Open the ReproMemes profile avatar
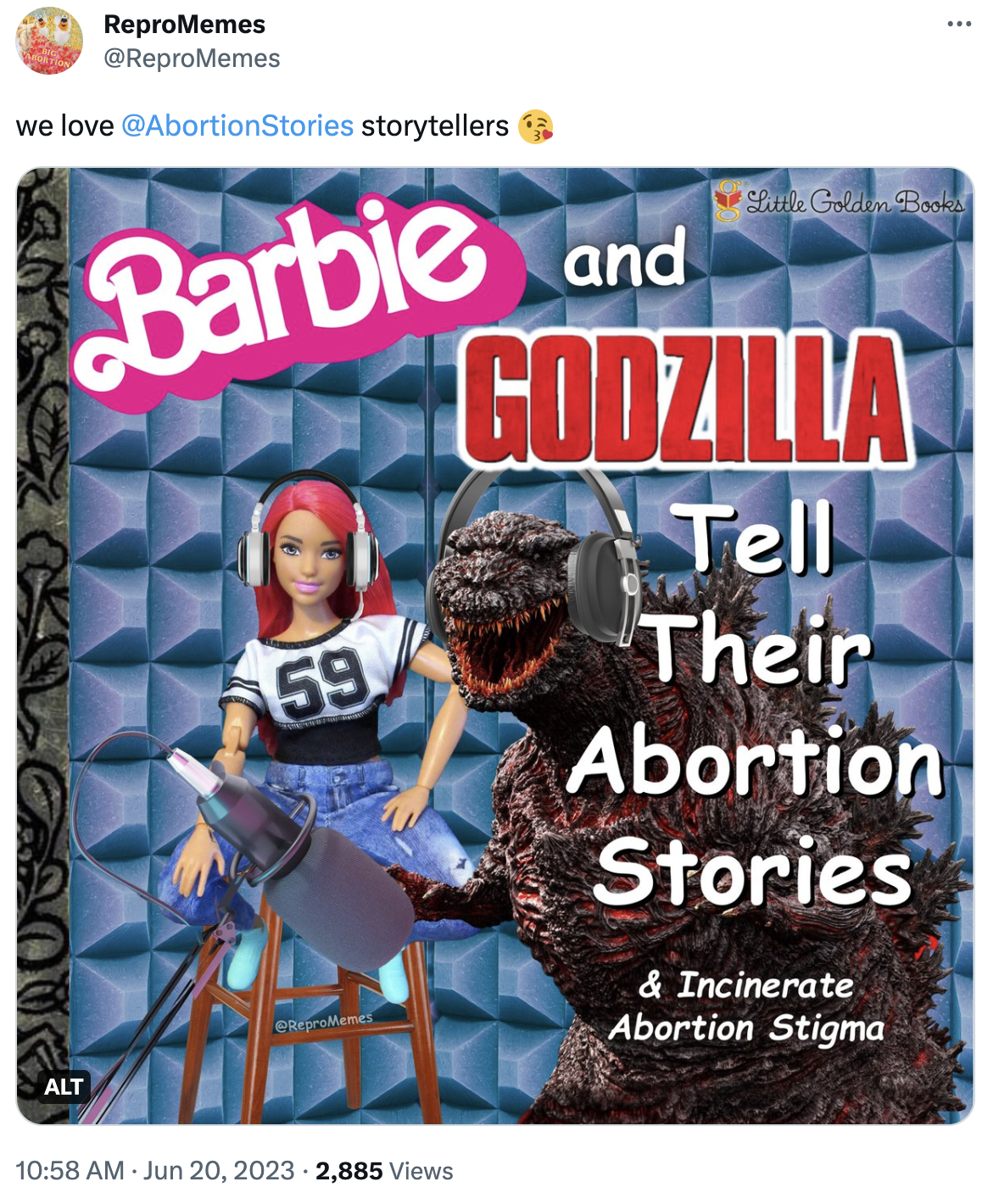Viewport: 999px width, 1204px height. (x=49, y=41)
